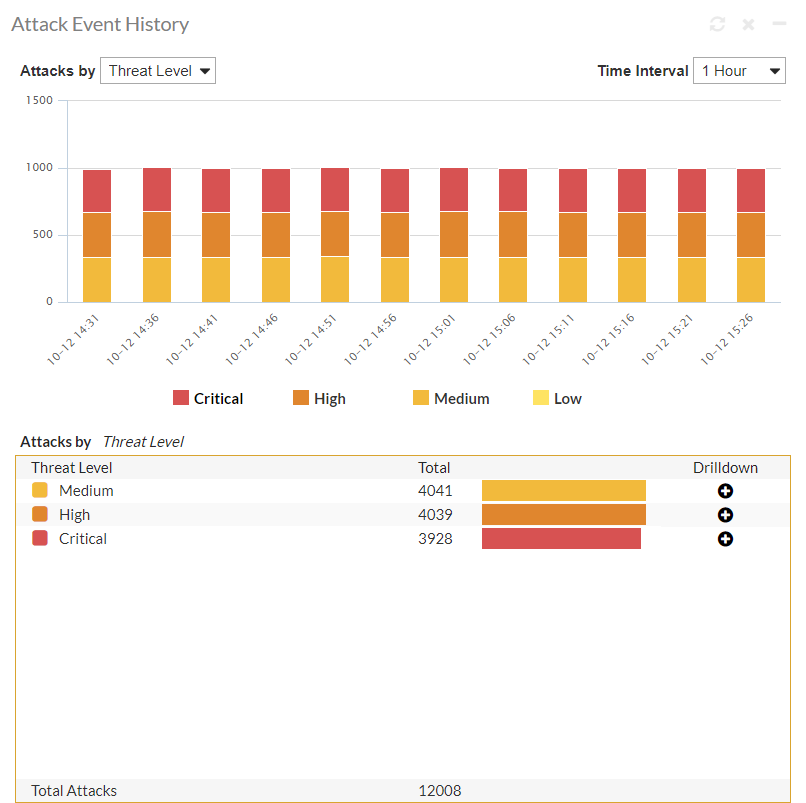Click the Medium legend color swatch
Screen dimensions: 806x803
click(x=421, y=399)
